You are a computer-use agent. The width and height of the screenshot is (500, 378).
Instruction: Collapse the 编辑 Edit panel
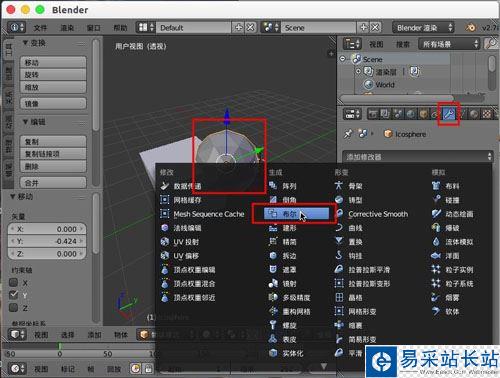click(x=25, y=122)
